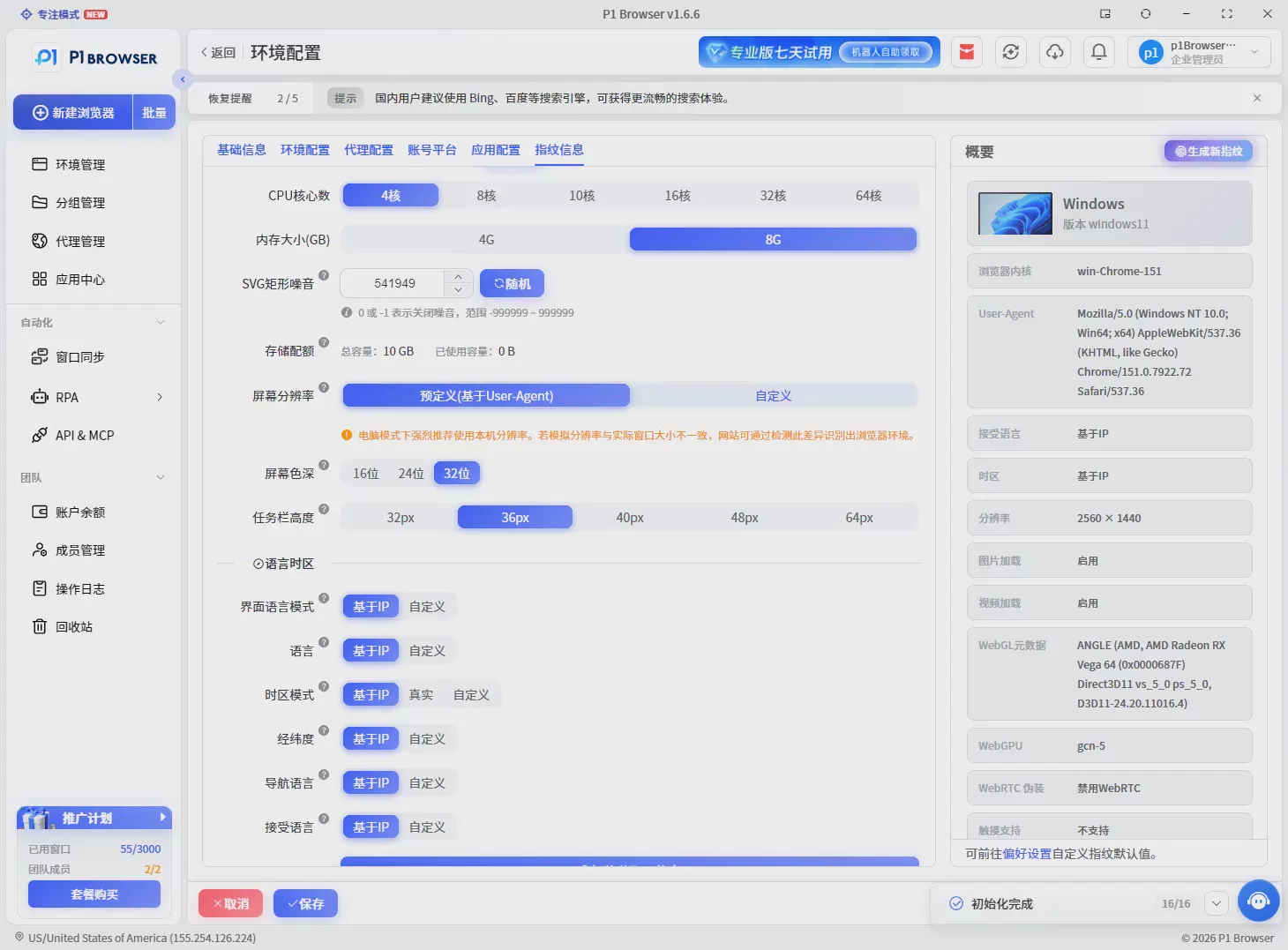1288x950 pixels.
Task: Select 8核 CPU core count
Action: (x=486, y=195)
